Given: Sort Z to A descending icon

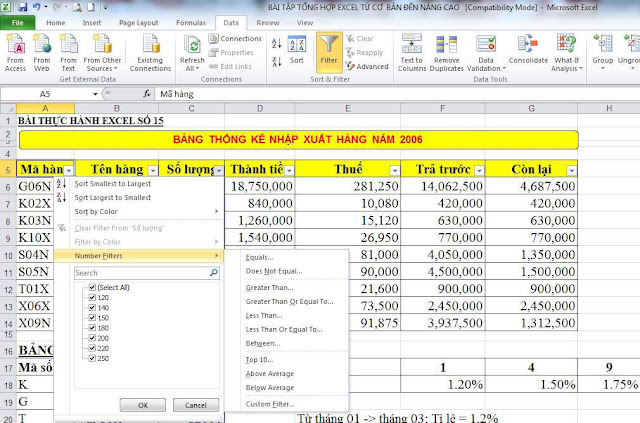Looking at the screenshot, I should 276,62.
